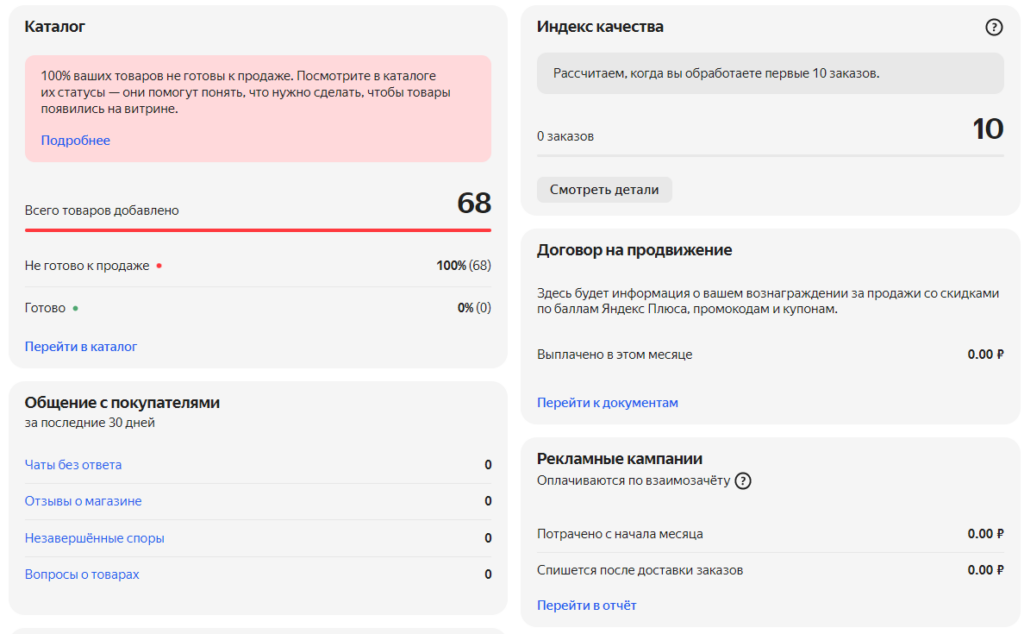
Task: Open Чаты без ответа link
Action: [x=73, y=465]
